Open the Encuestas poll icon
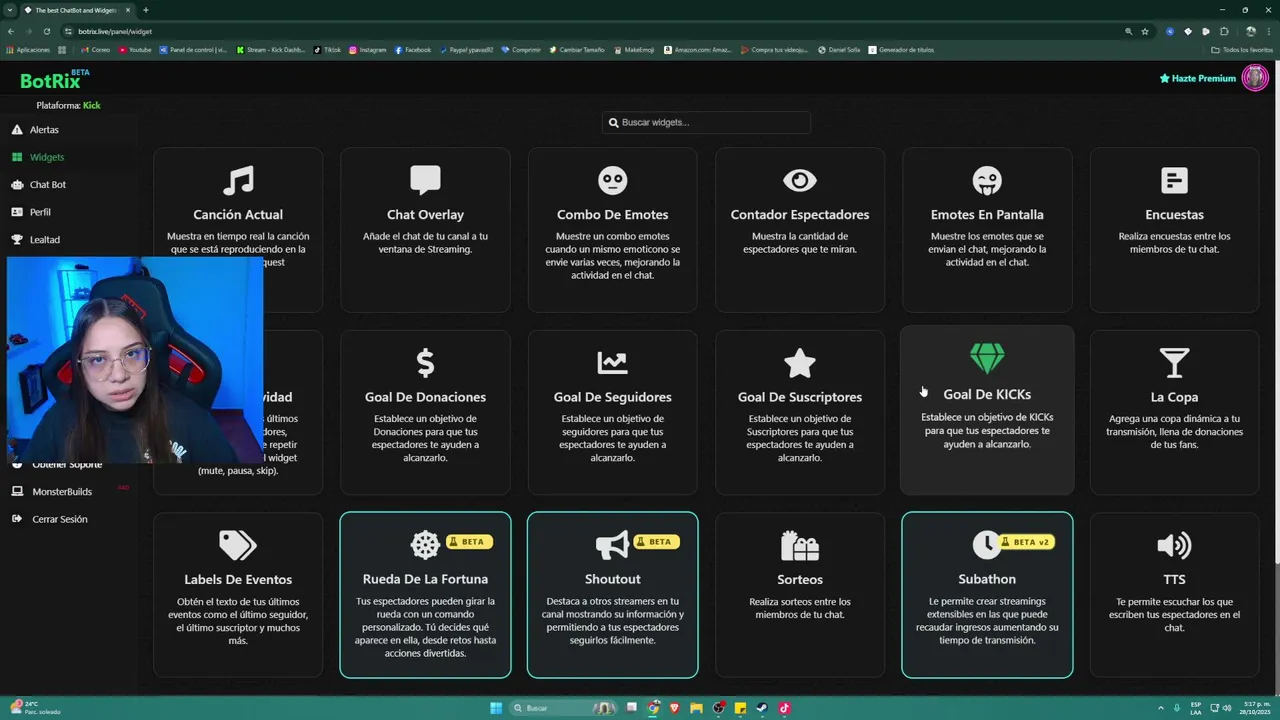1280x720 pixels. 1174,180
